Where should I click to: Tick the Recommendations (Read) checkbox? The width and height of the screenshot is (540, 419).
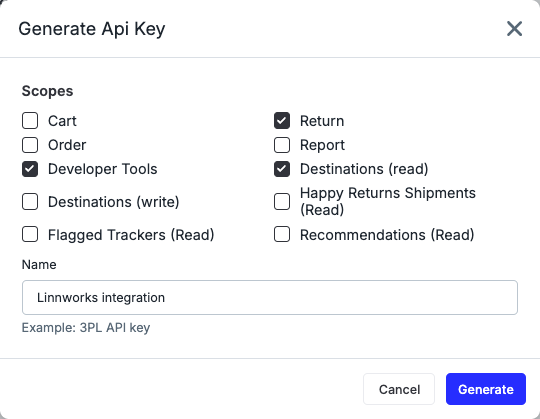click(282, 235)
